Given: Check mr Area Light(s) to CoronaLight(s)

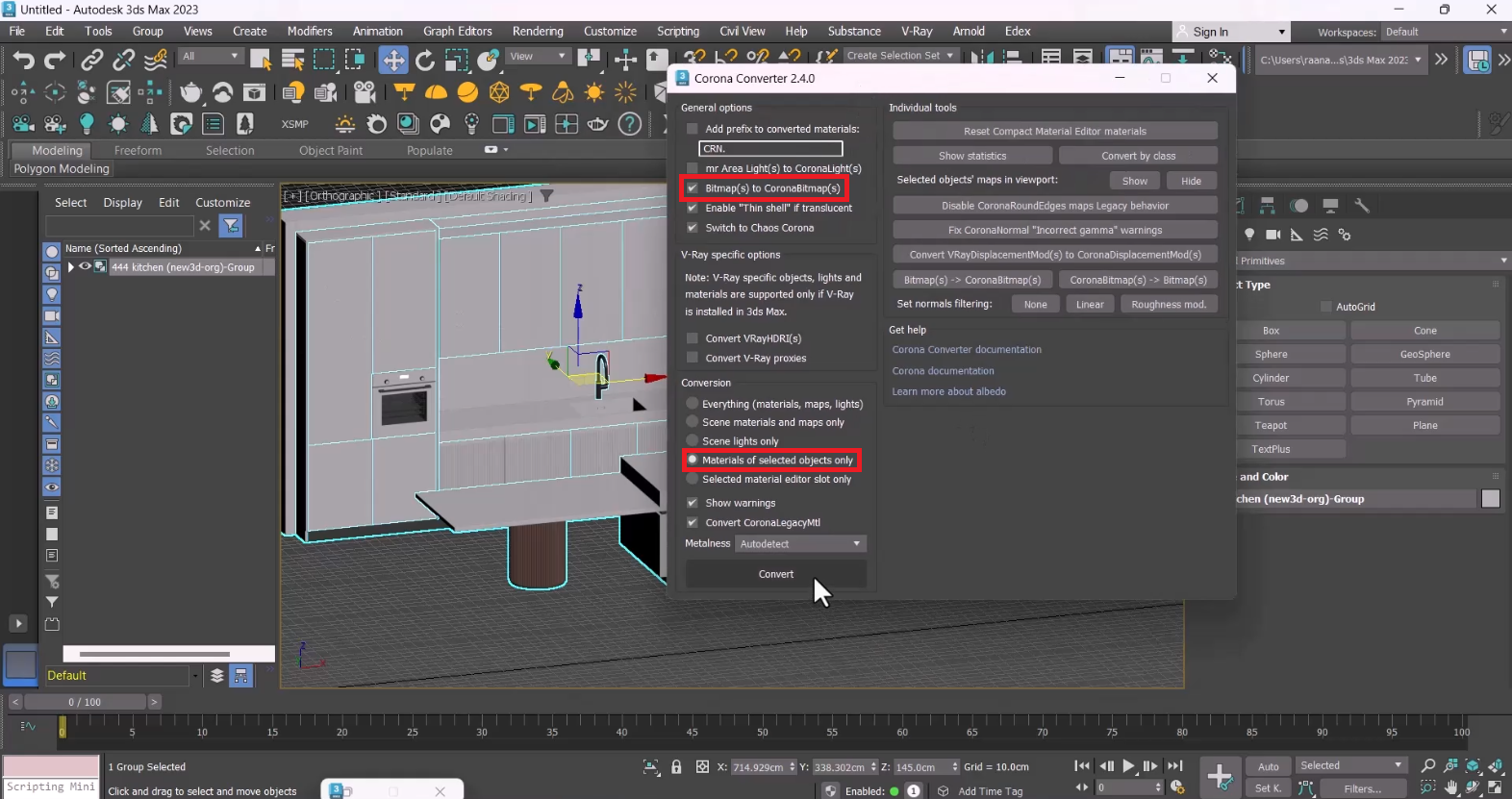Looking at the screenshot, I should 692,168.
